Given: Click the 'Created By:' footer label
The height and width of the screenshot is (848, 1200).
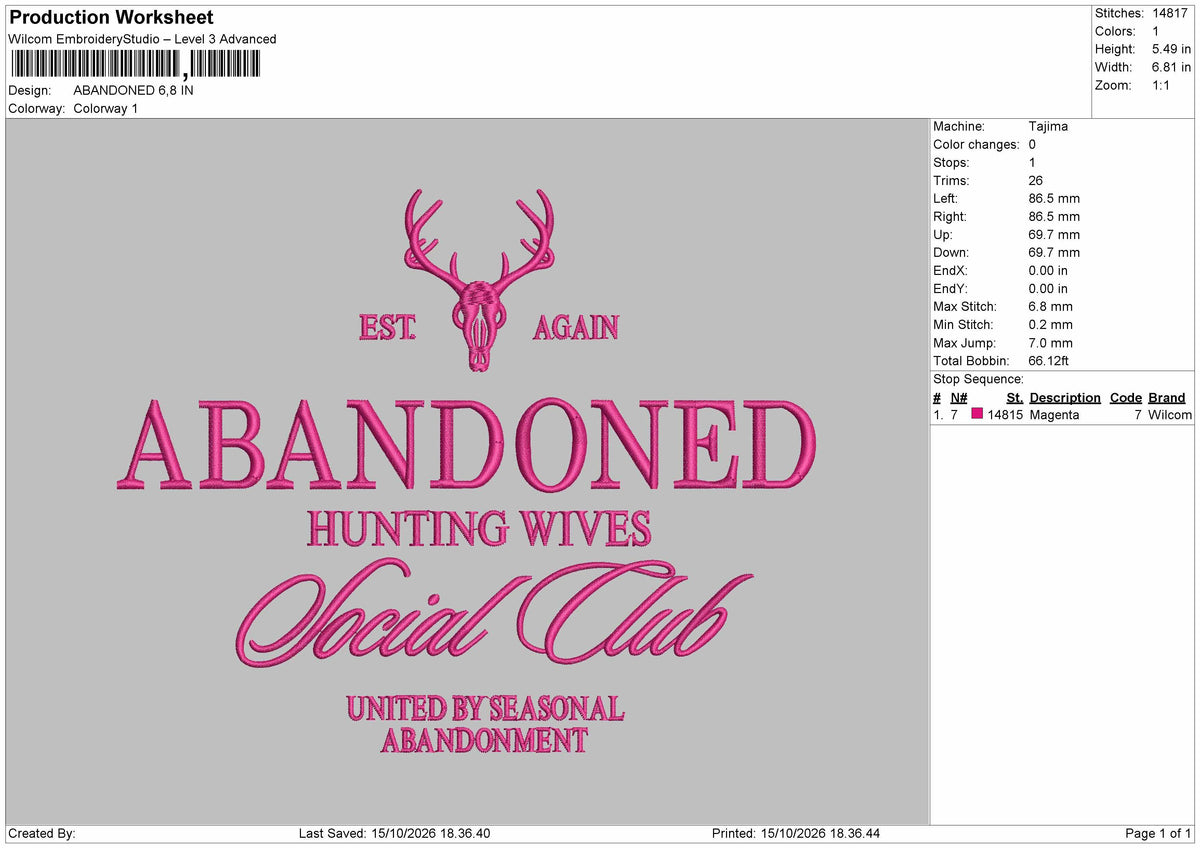Looking at the screenshot, I should [42, 833].
